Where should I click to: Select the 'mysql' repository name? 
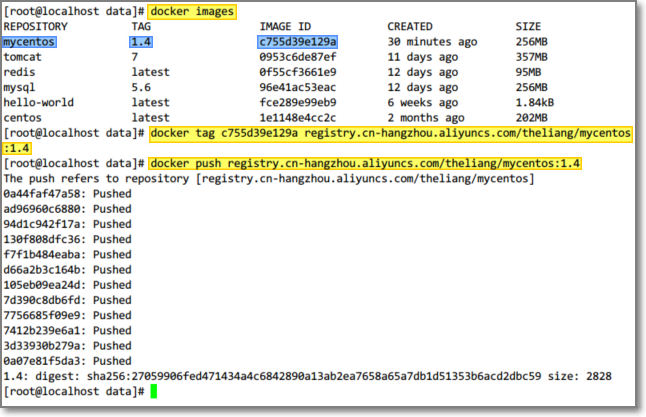pyautogui.click(x=19, y=87)
